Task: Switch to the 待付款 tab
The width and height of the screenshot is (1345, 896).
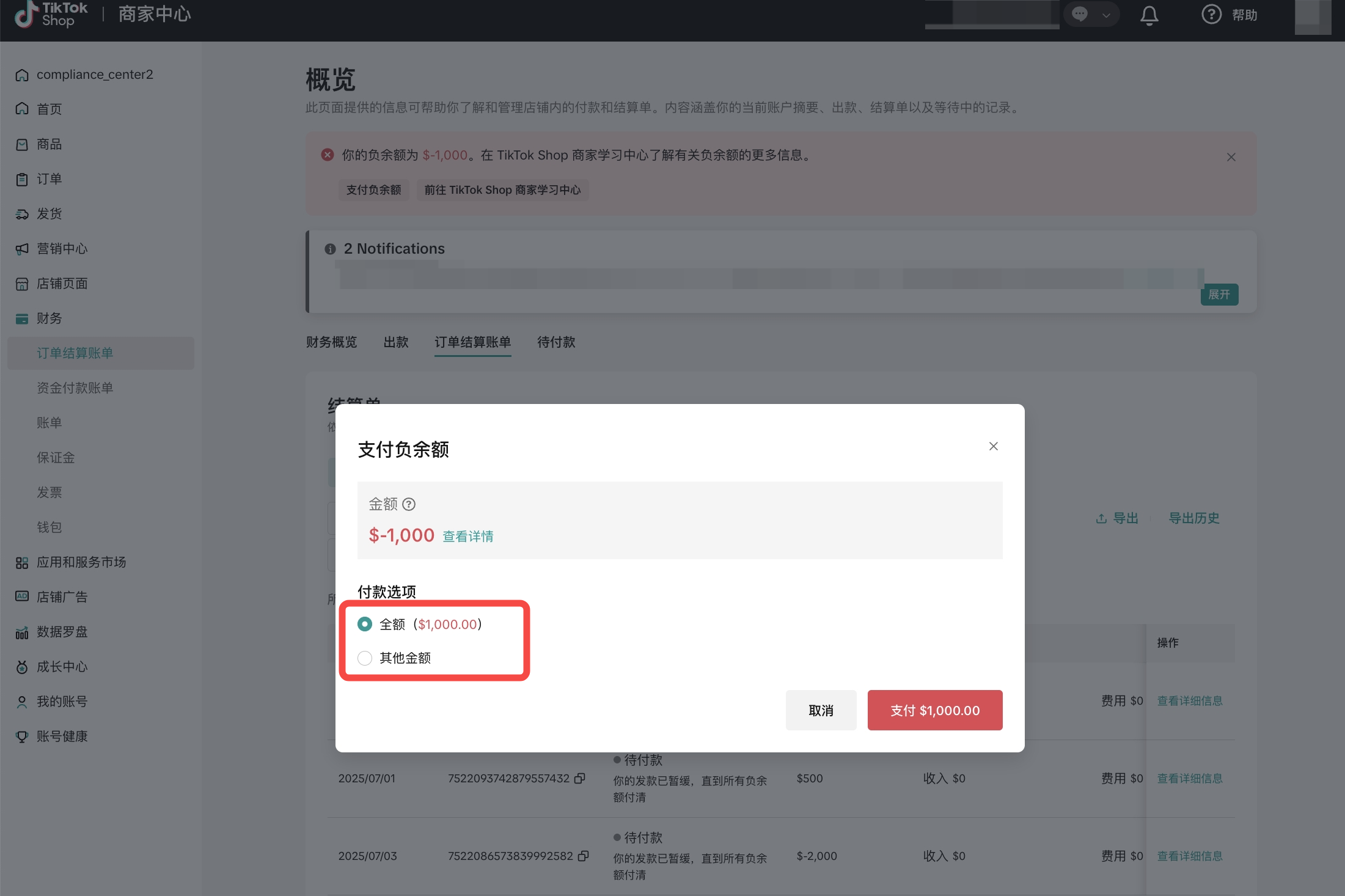Action: 555,342
